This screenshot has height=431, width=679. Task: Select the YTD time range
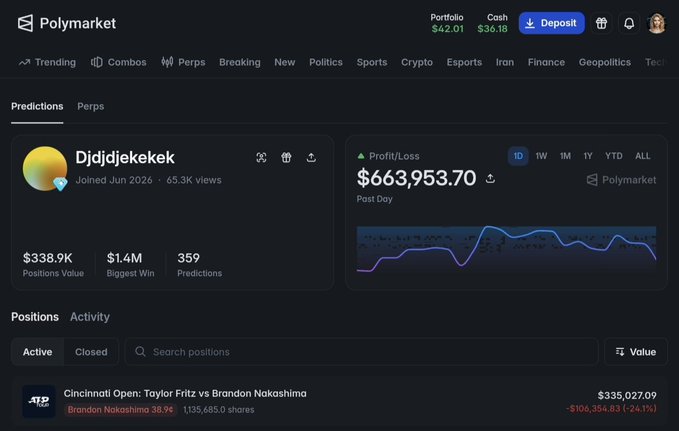click(614, 156)
